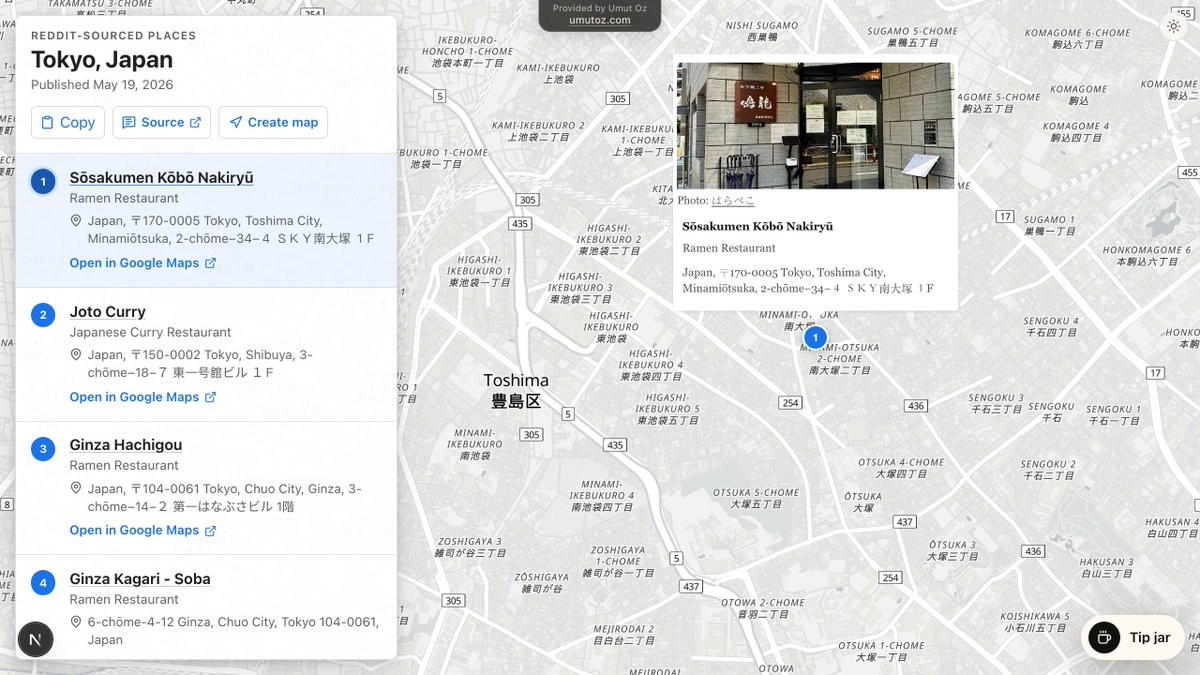
Task: Open Google Maps link for Sōsakumen Kōbō Nakiryū
Action: tap(142, 263)
